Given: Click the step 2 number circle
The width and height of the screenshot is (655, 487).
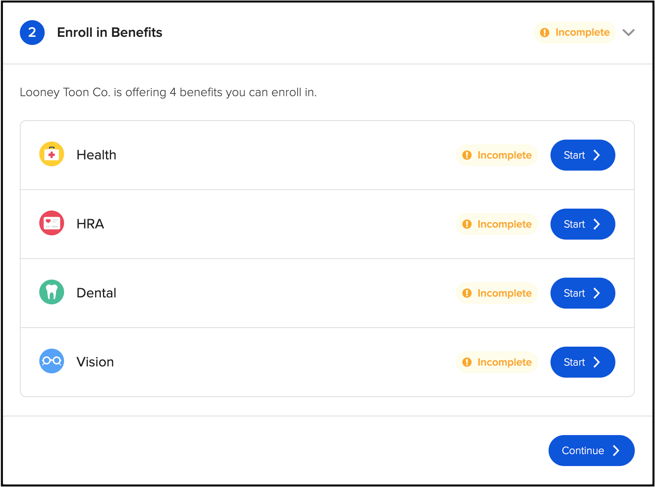Looking at the screenshot, I should pos(32,33).
